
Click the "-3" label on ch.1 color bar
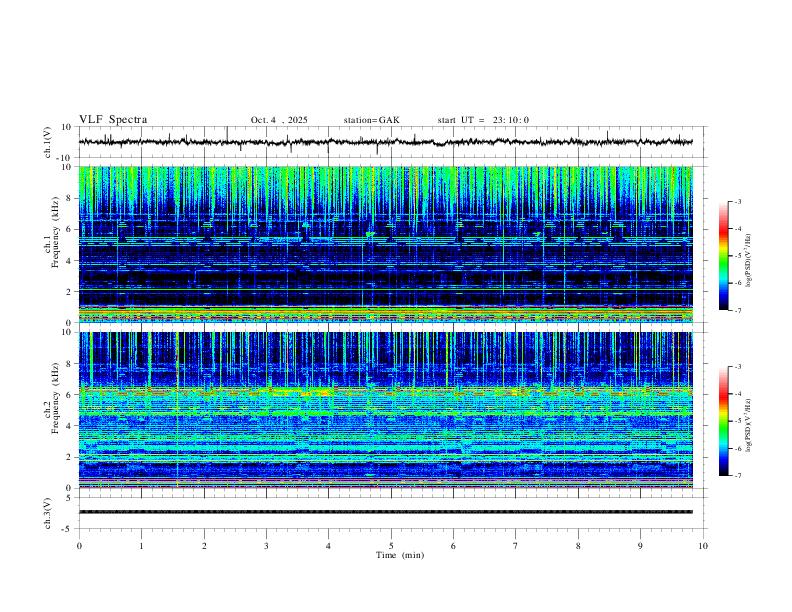[737, 201]
